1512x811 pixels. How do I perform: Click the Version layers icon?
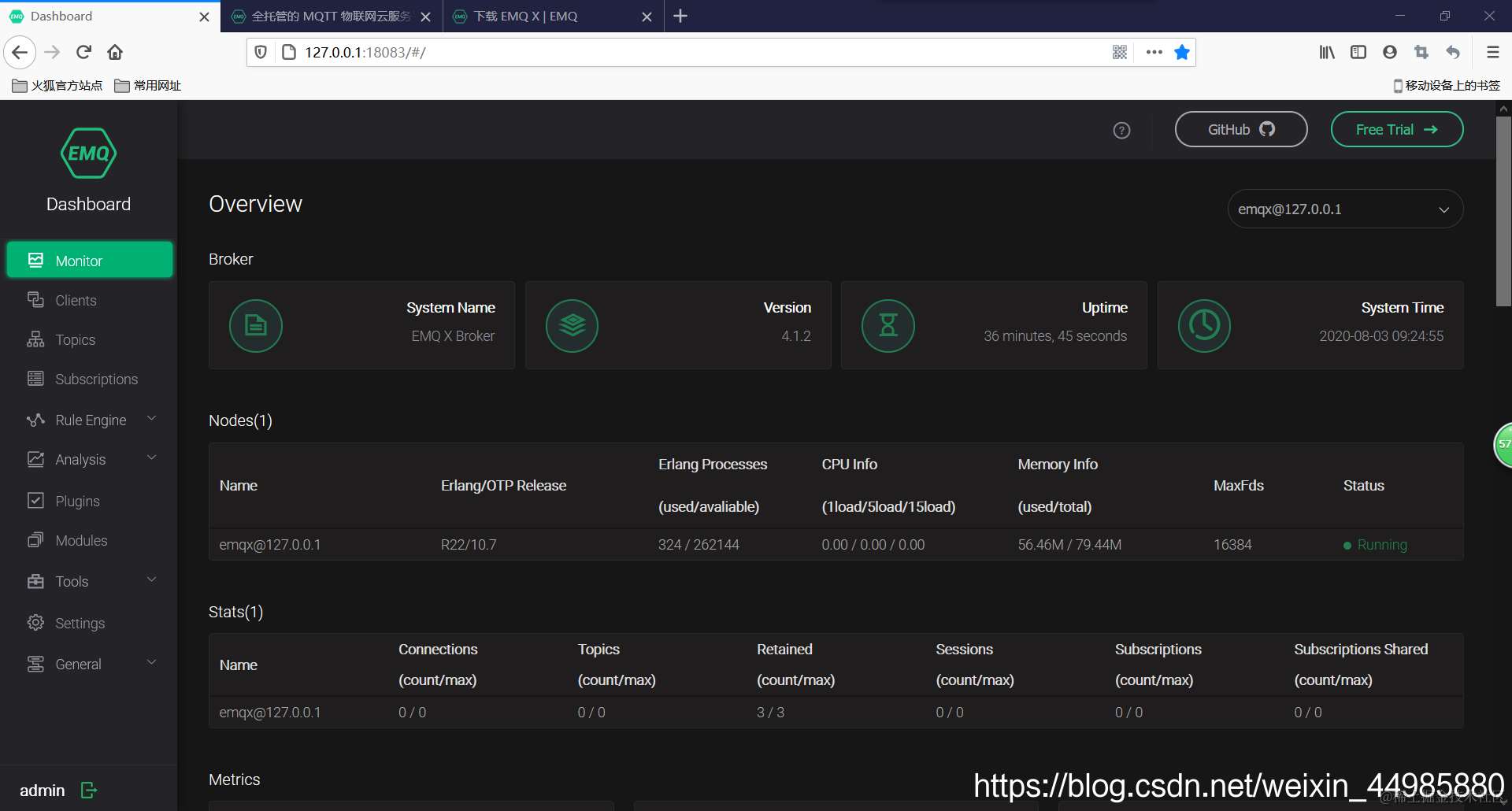573,325
